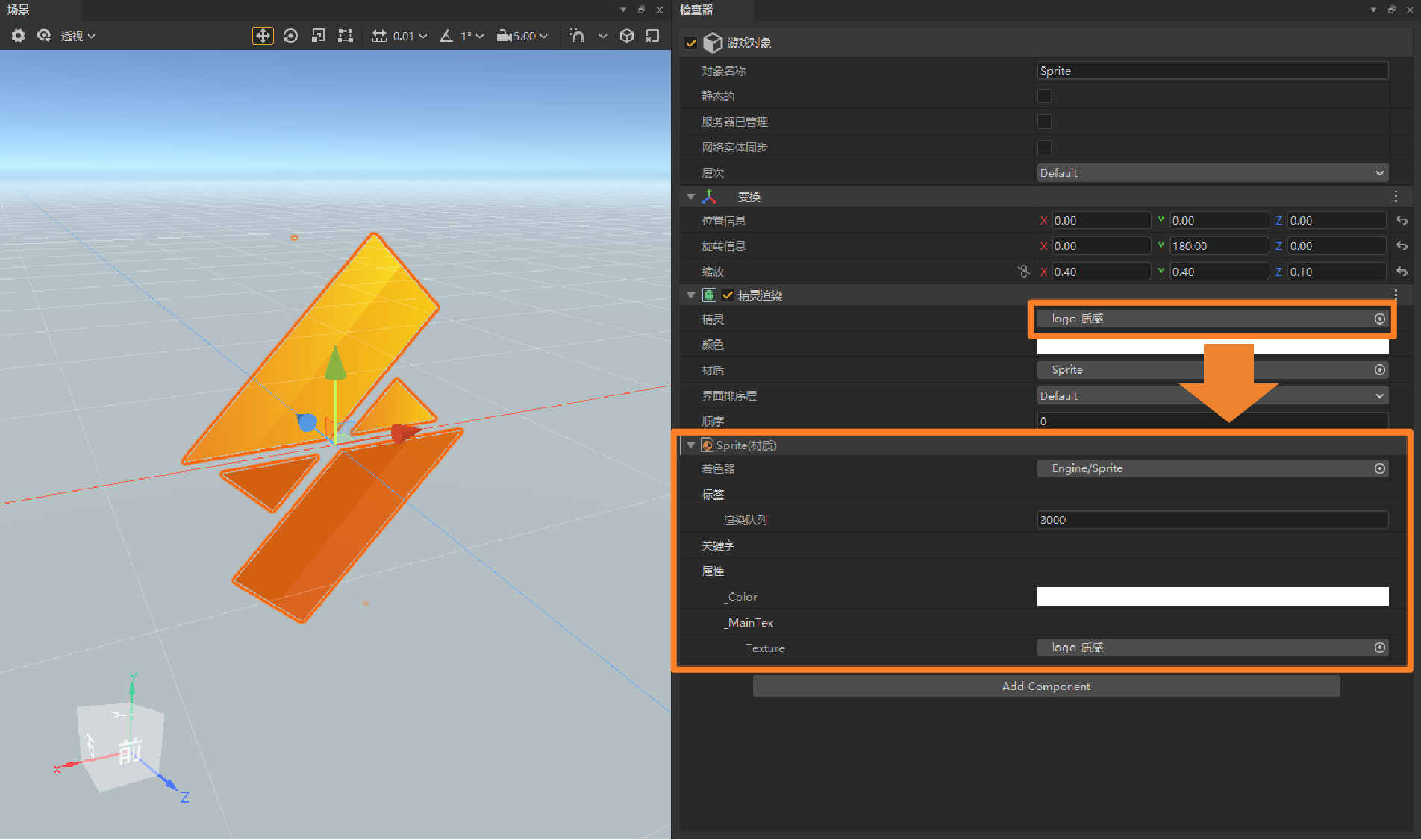Click the Engine/Sprite shader picker icon
This screenshot has width=1421, height=840.
[1379, 468]
